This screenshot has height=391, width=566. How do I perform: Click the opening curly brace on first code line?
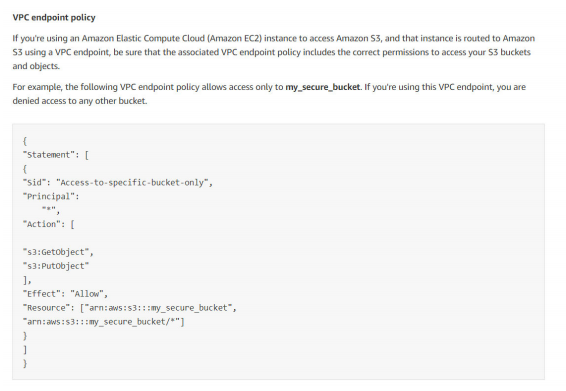[25, 141]
